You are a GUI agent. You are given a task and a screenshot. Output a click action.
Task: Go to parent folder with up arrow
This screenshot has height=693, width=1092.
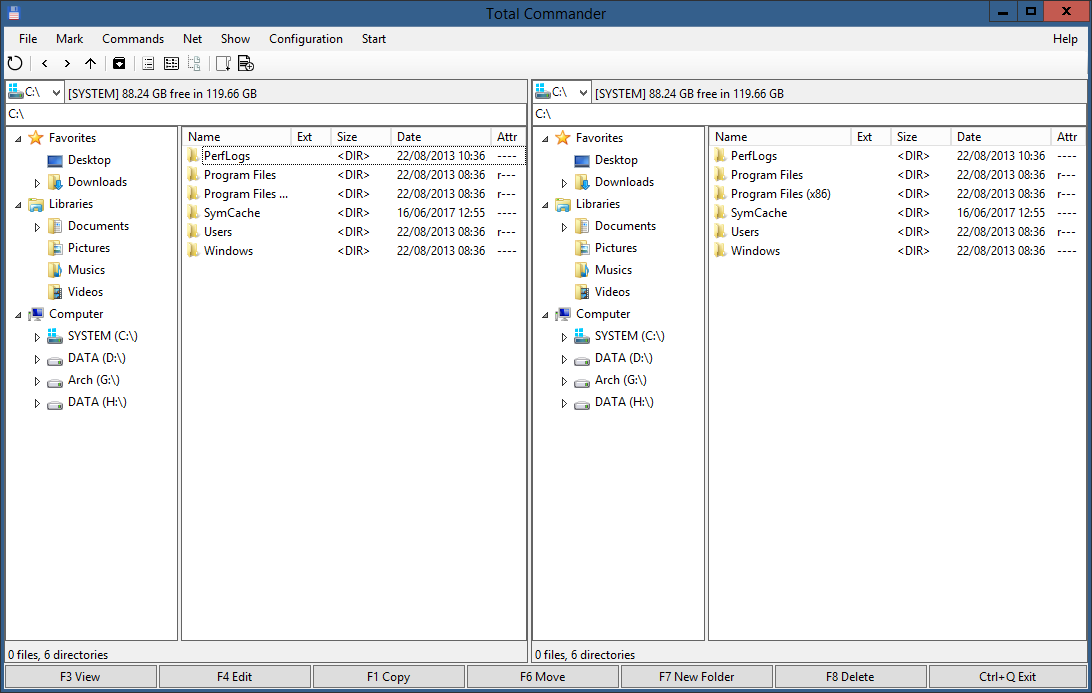(x=91, y=63)
